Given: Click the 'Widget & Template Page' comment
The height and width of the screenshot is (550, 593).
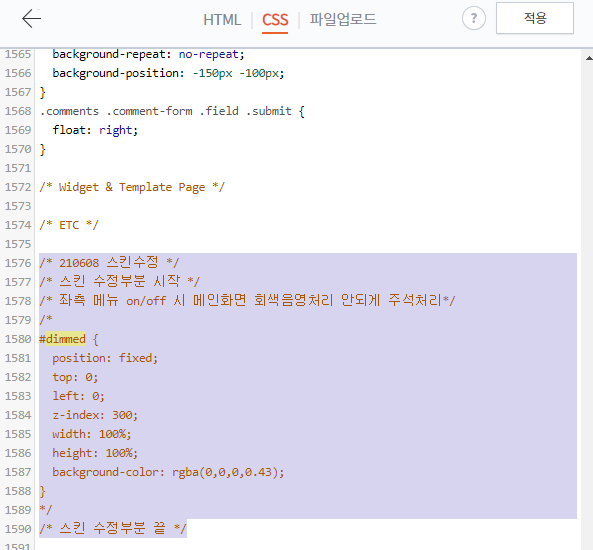Looking at the screenshot, I should pyautogui.click(x=132, y=187).
